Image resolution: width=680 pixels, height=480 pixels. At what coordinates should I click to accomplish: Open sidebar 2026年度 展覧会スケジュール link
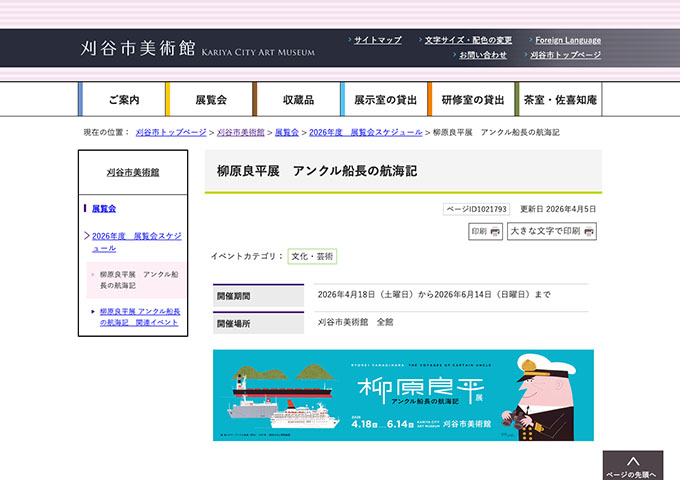[x=137, y=242]
